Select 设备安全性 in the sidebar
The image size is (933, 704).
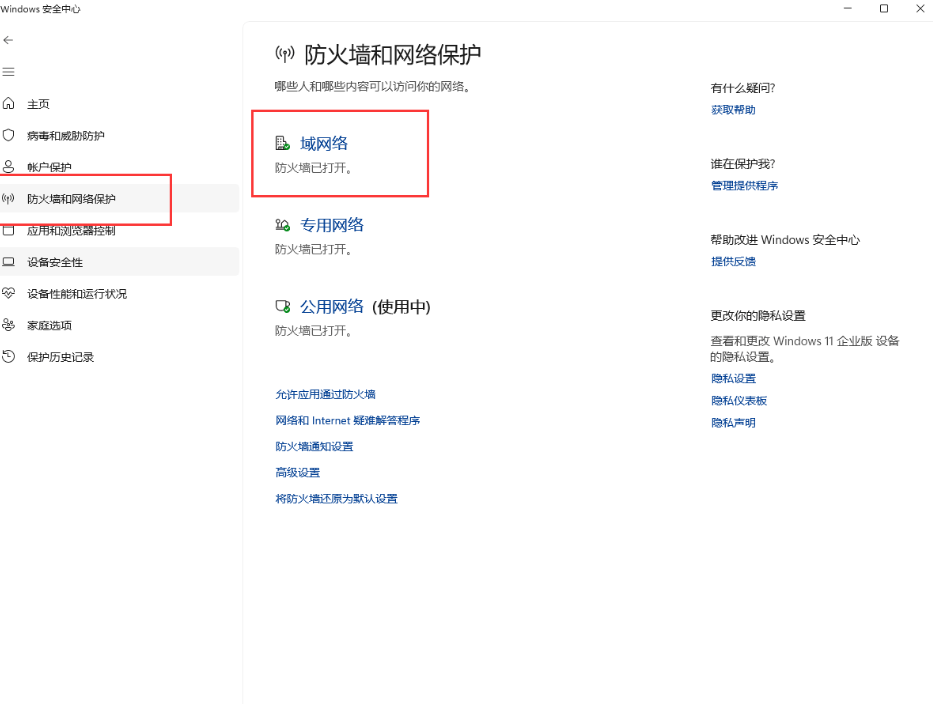(55, 262)
